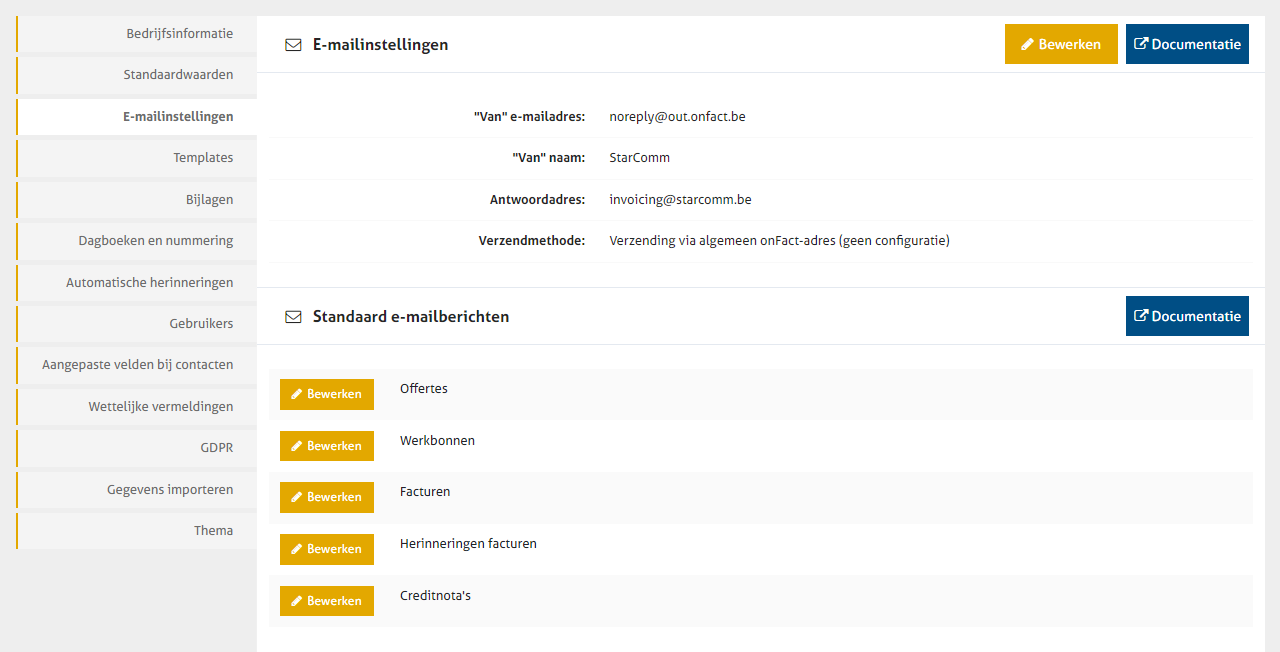This screenshot has height=652, width=1280.
Task: Open Bedrijfsinformatie settings section
Action: 179,34
